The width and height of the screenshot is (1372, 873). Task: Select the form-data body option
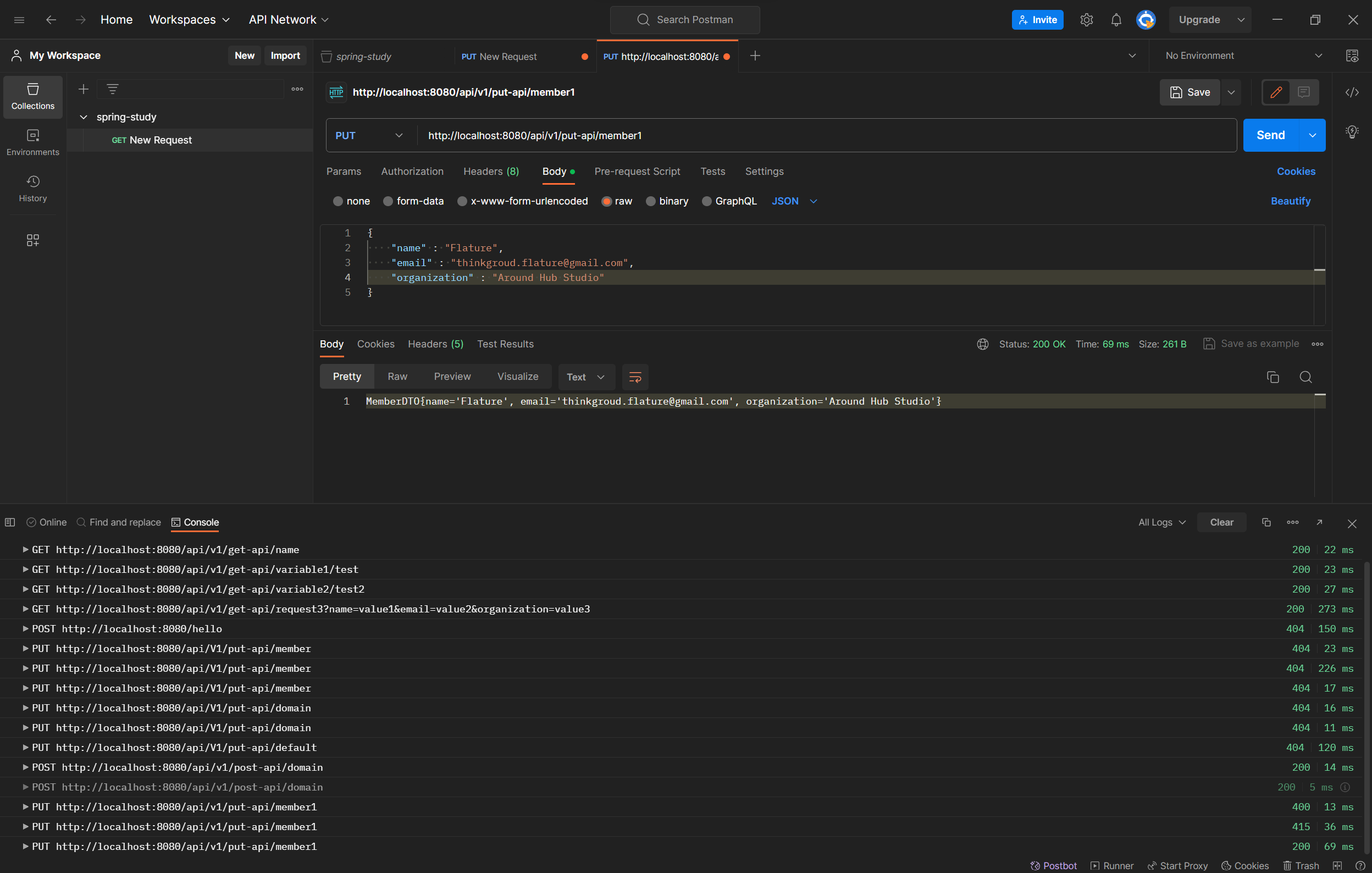pos(388,201)
